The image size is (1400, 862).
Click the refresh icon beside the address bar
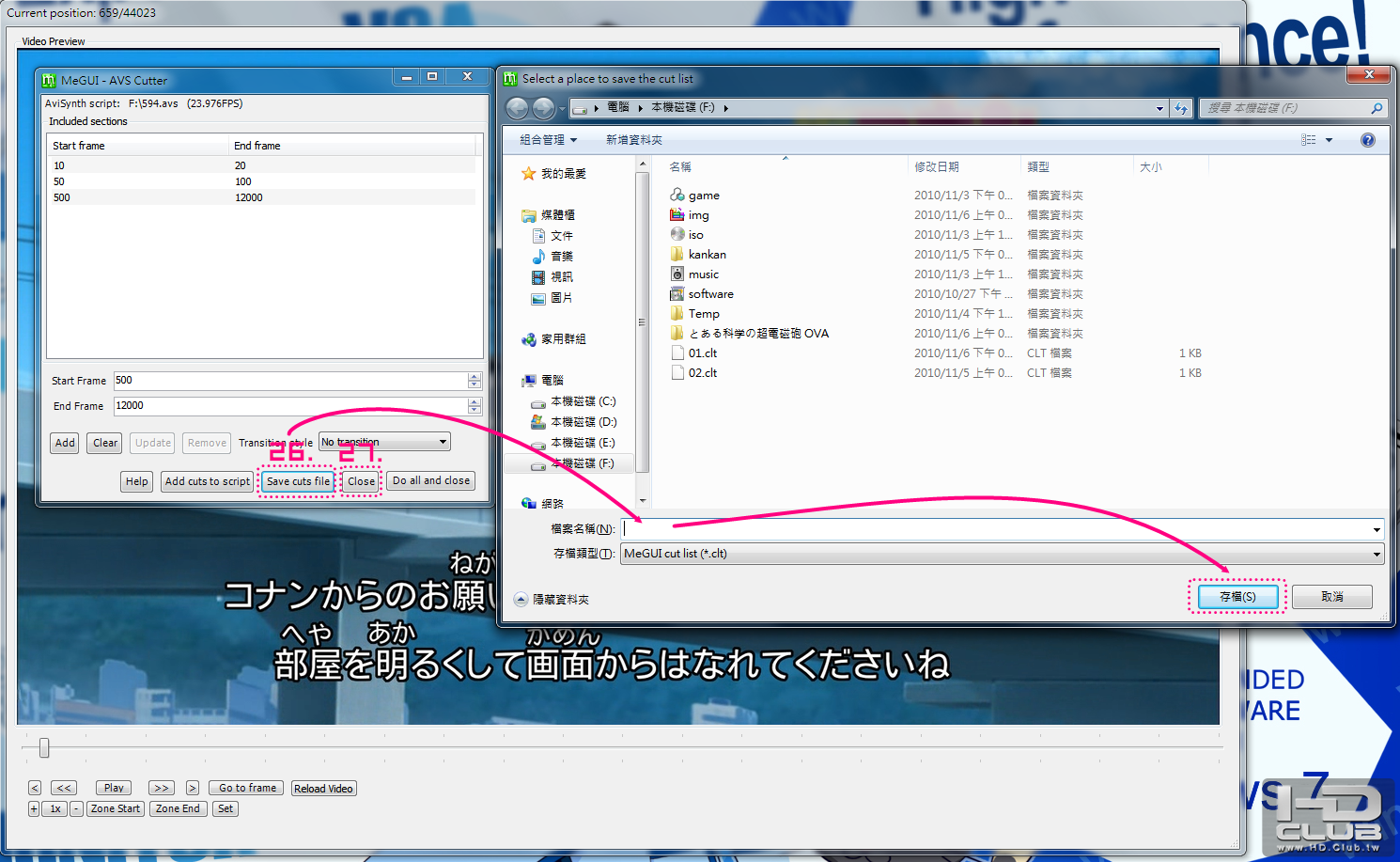(x=1181, y=108)
